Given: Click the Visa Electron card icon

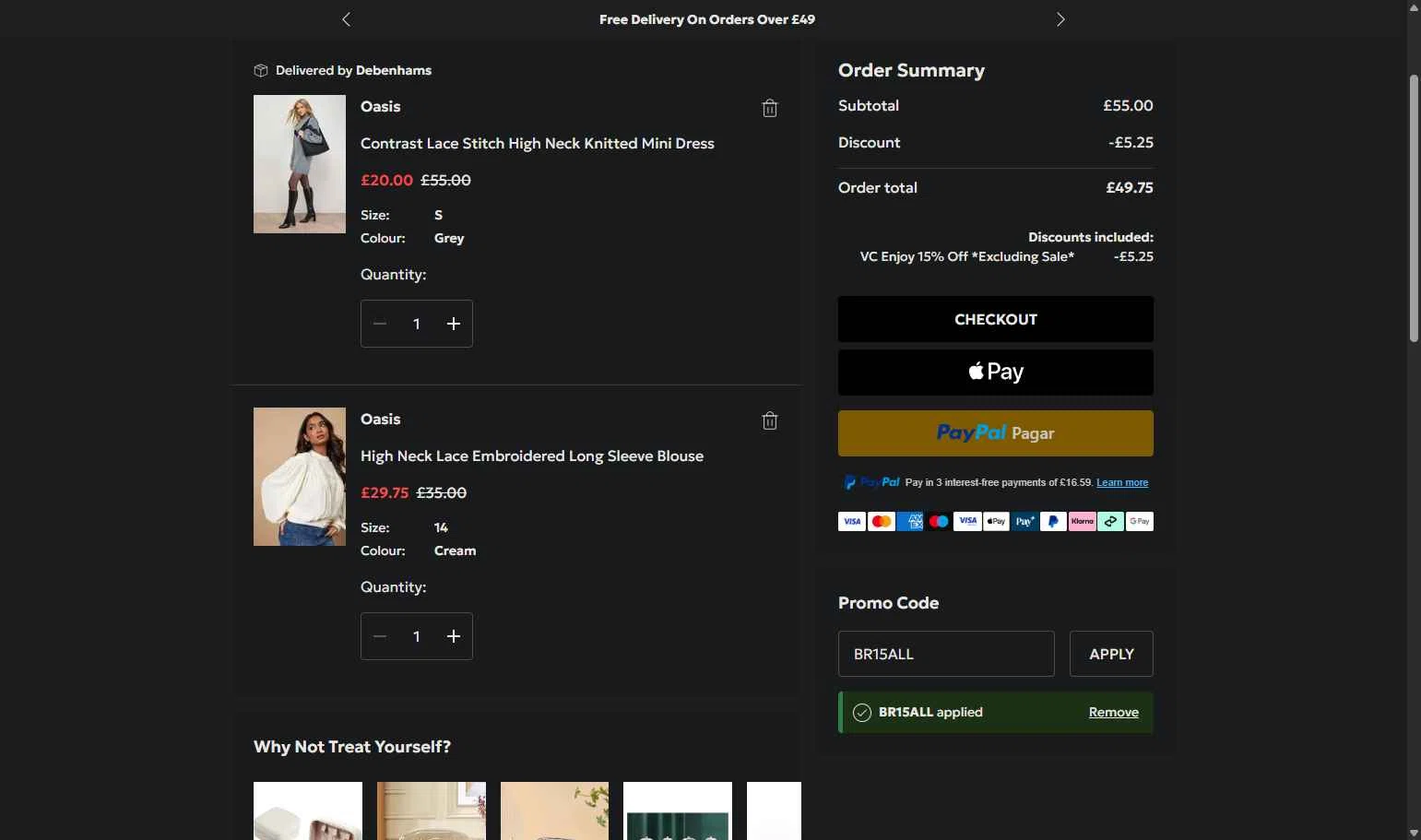Looking at the screenshot, I should 967,522.
